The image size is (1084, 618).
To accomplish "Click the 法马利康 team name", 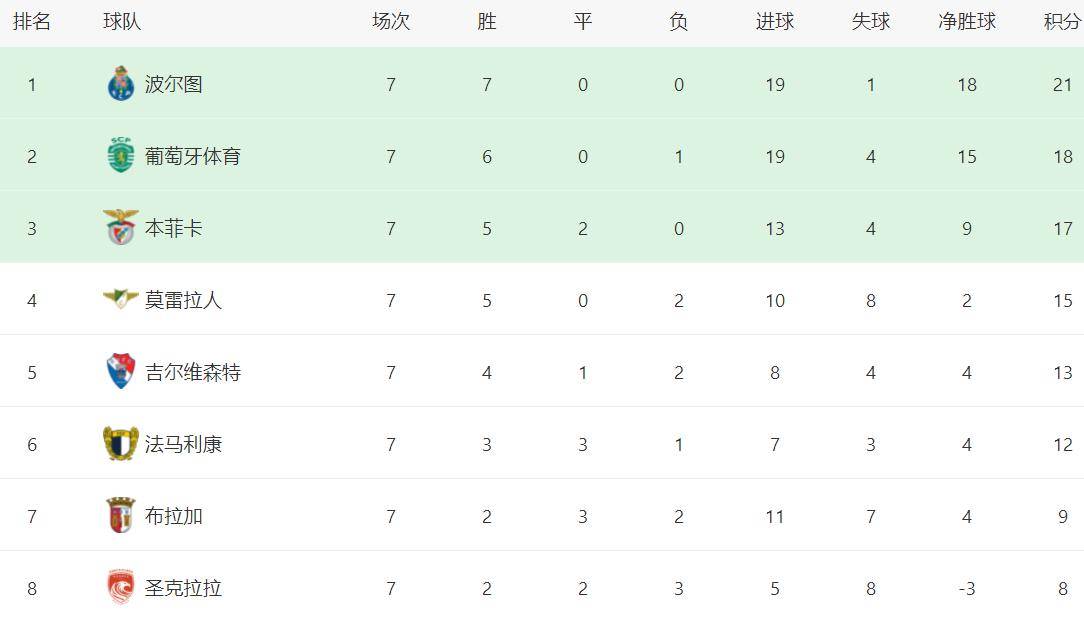I will pos(183,444).
